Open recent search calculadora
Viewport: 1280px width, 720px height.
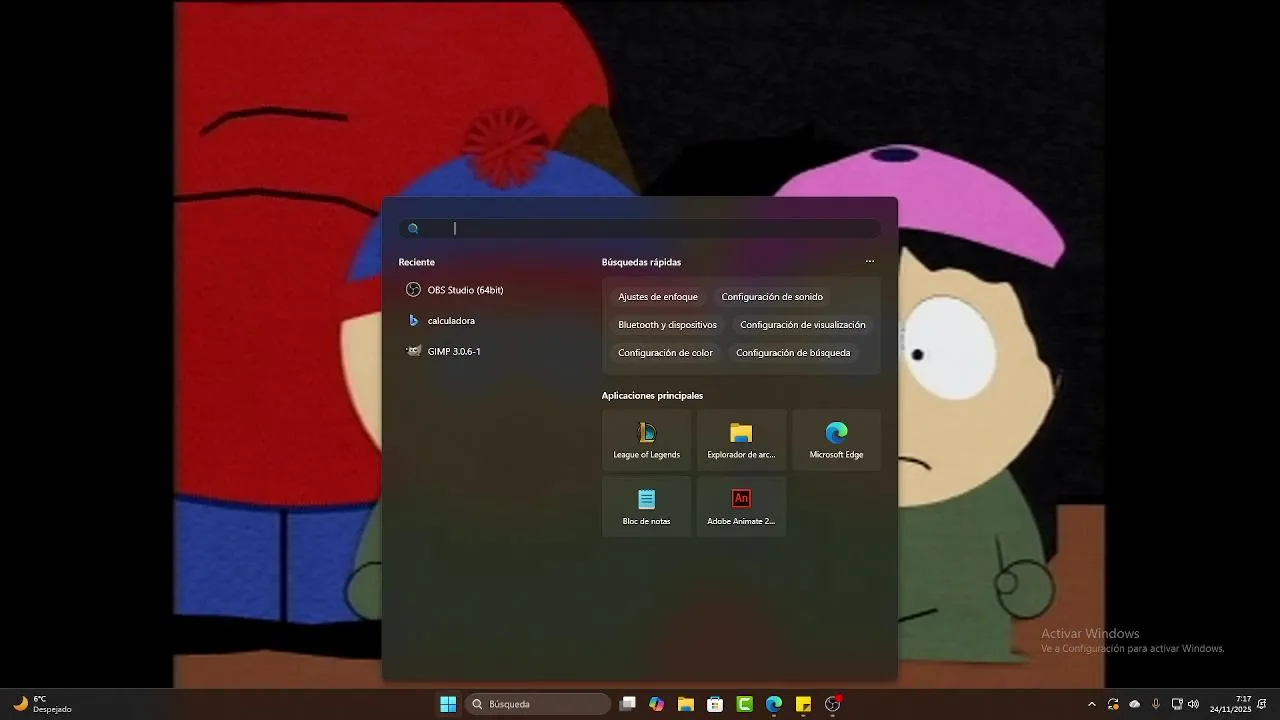click(x=441, y=321)
